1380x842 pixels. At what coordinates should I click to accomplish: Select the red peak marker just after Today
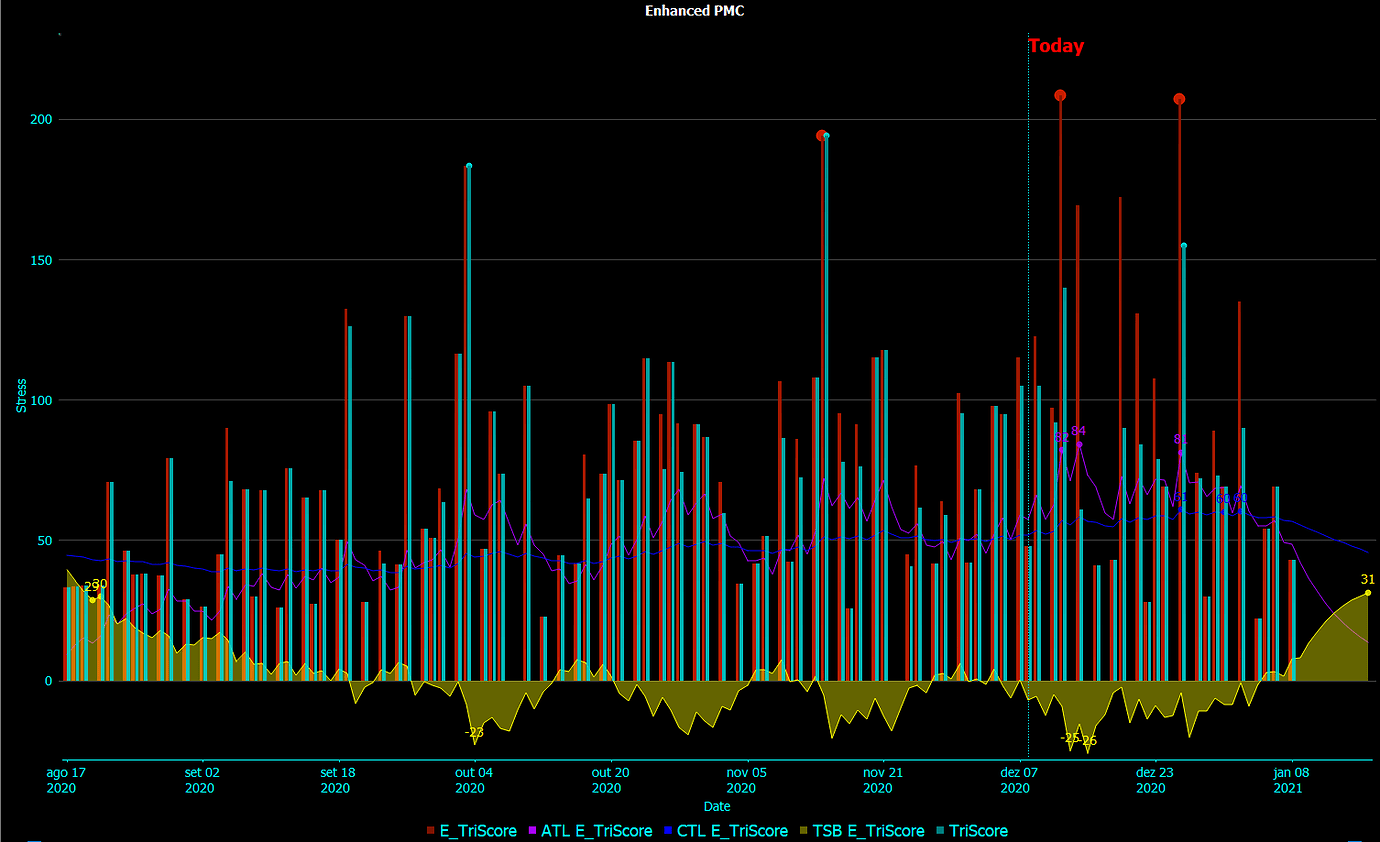tap(1061, 96)
